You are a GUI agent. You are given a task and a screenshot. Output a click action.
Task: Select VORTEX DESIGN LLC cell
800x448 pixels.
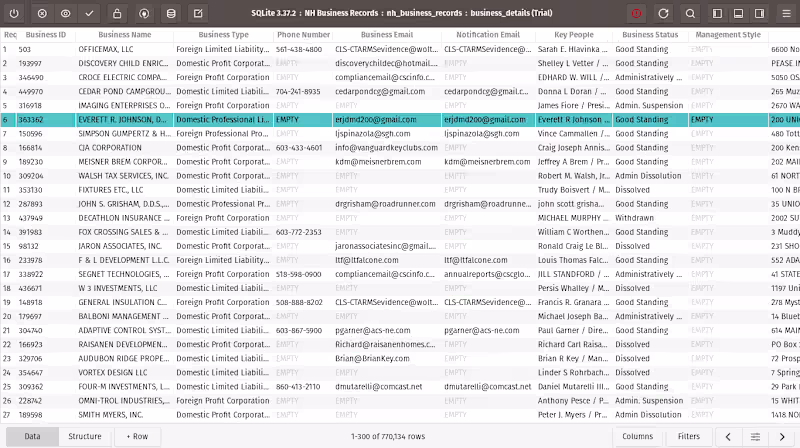click(x=124, y=372)
